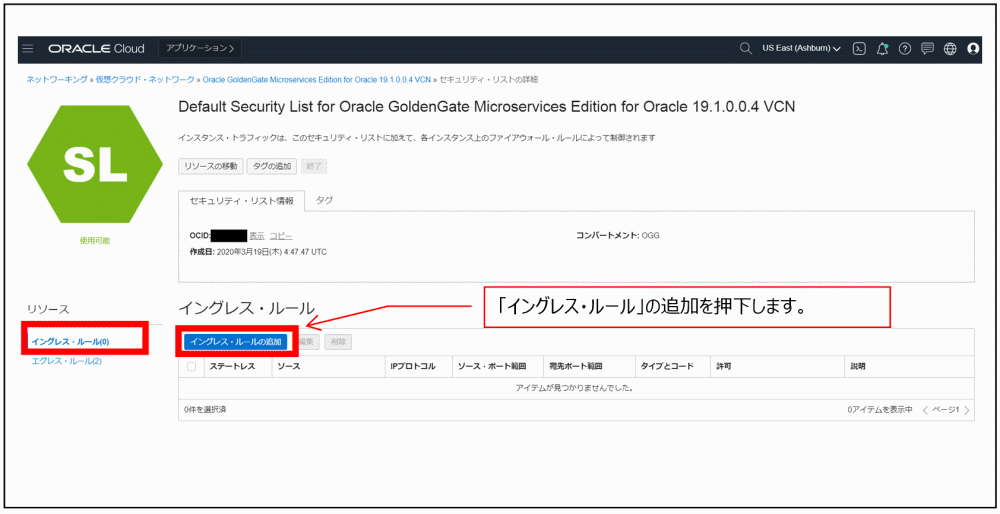Click the コンパートメント: OGG text
1000x514 pixels.
[x=617, y=236]
